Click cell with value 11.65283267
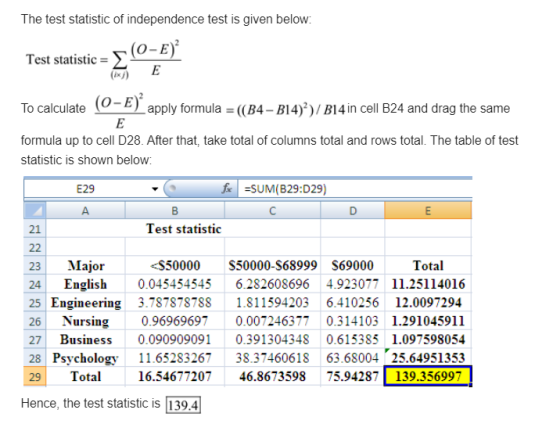The height and width of the screenshot is (424, 560). (x=175, y=358)
